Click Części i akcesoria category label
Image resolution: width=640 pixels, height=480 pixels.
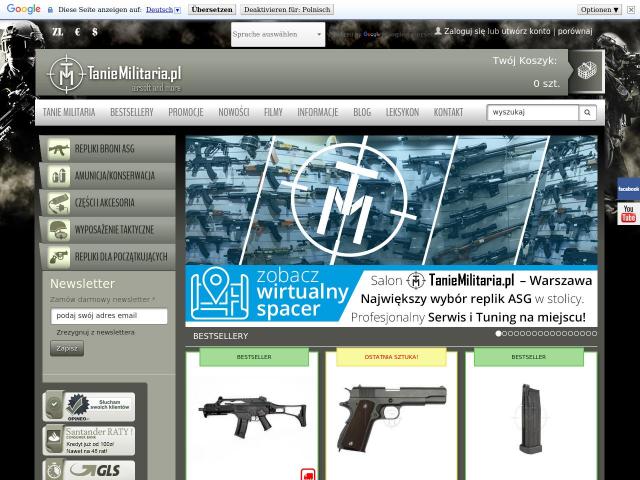click(104, 203)
